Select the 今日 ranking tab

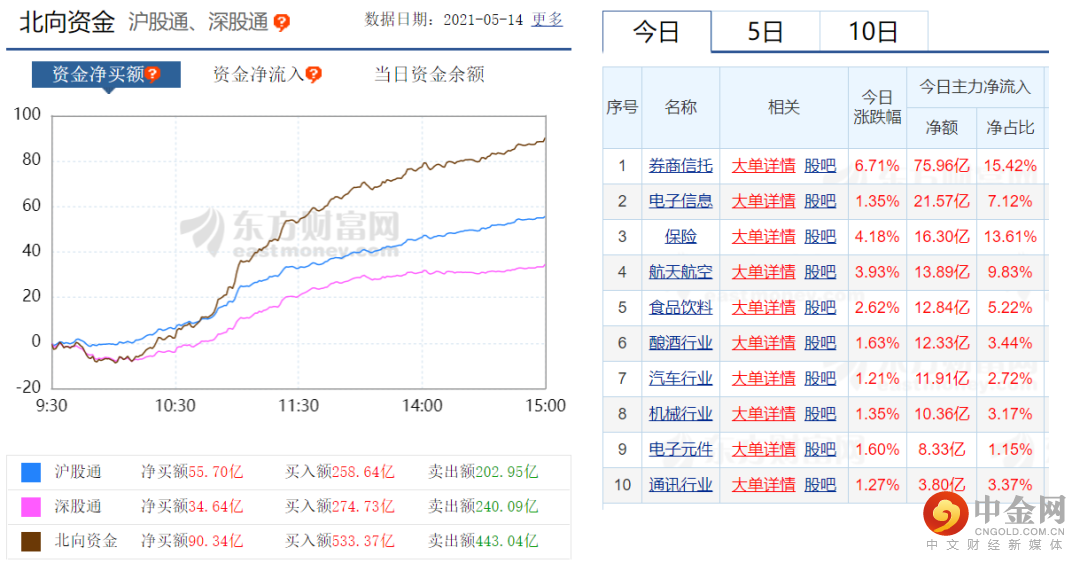tap(656, 32)
